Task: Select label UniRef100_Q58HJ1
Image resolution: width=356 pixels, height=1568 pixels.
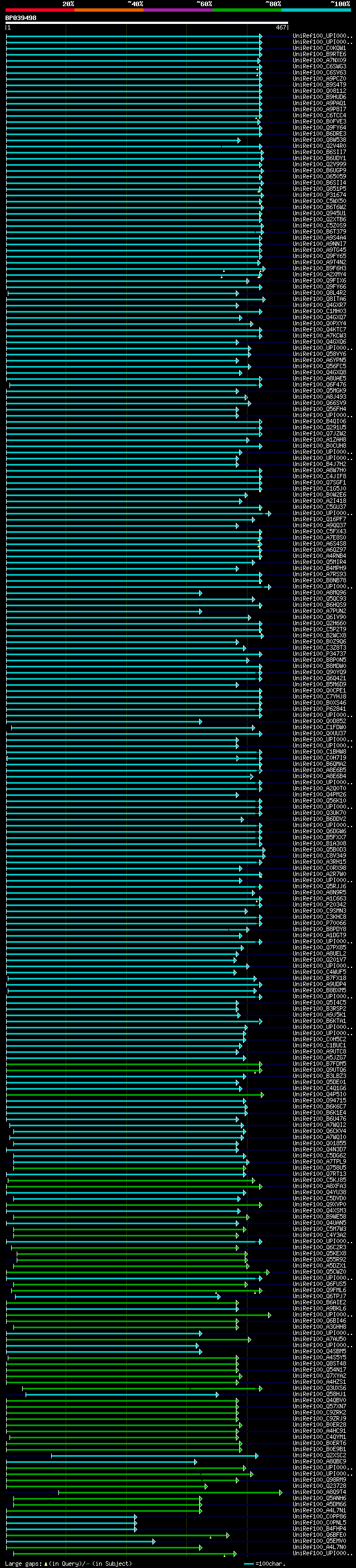Action: [319, 1394]
